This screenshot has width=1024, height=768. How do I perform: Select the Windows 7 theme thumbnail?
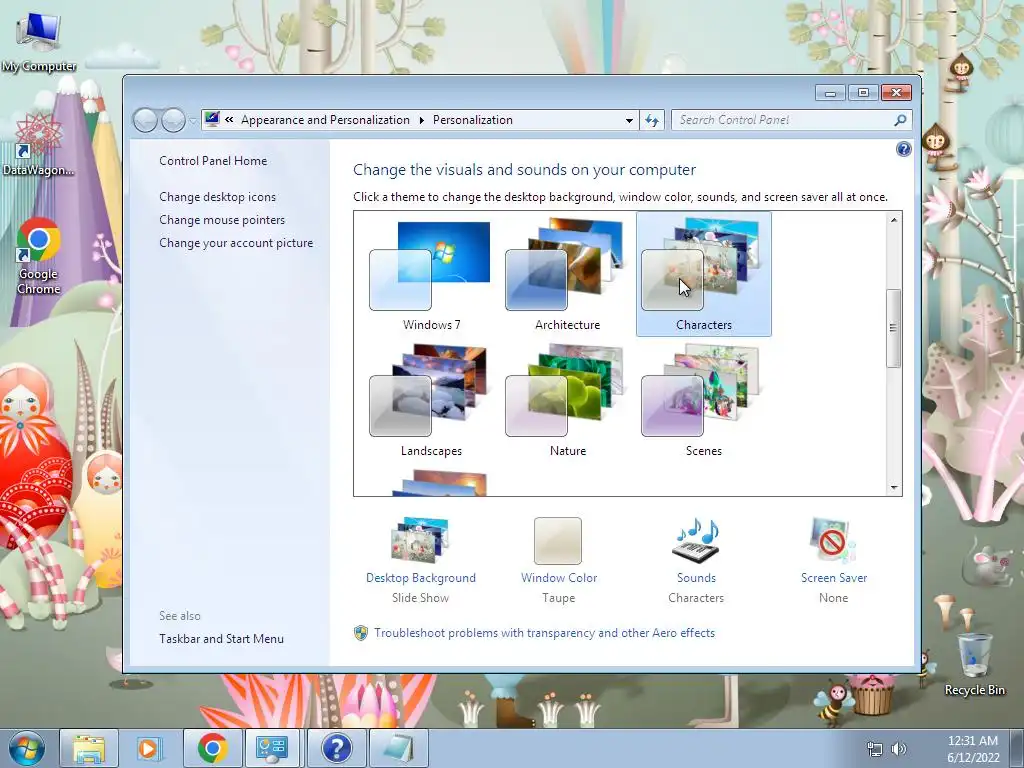tap(431, 274)
